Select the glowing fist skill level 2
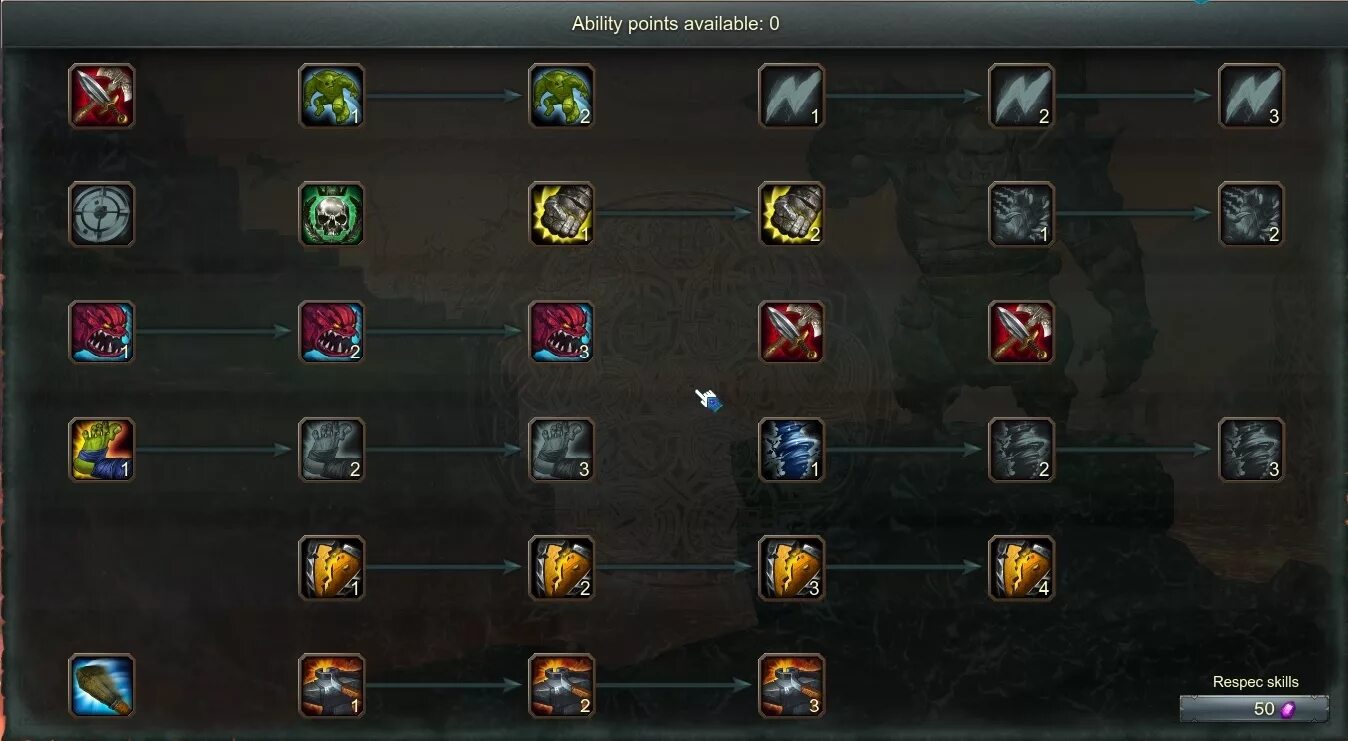Image resolution: width=1348 pixels, height=741 pixels. [x=791, y=214]
